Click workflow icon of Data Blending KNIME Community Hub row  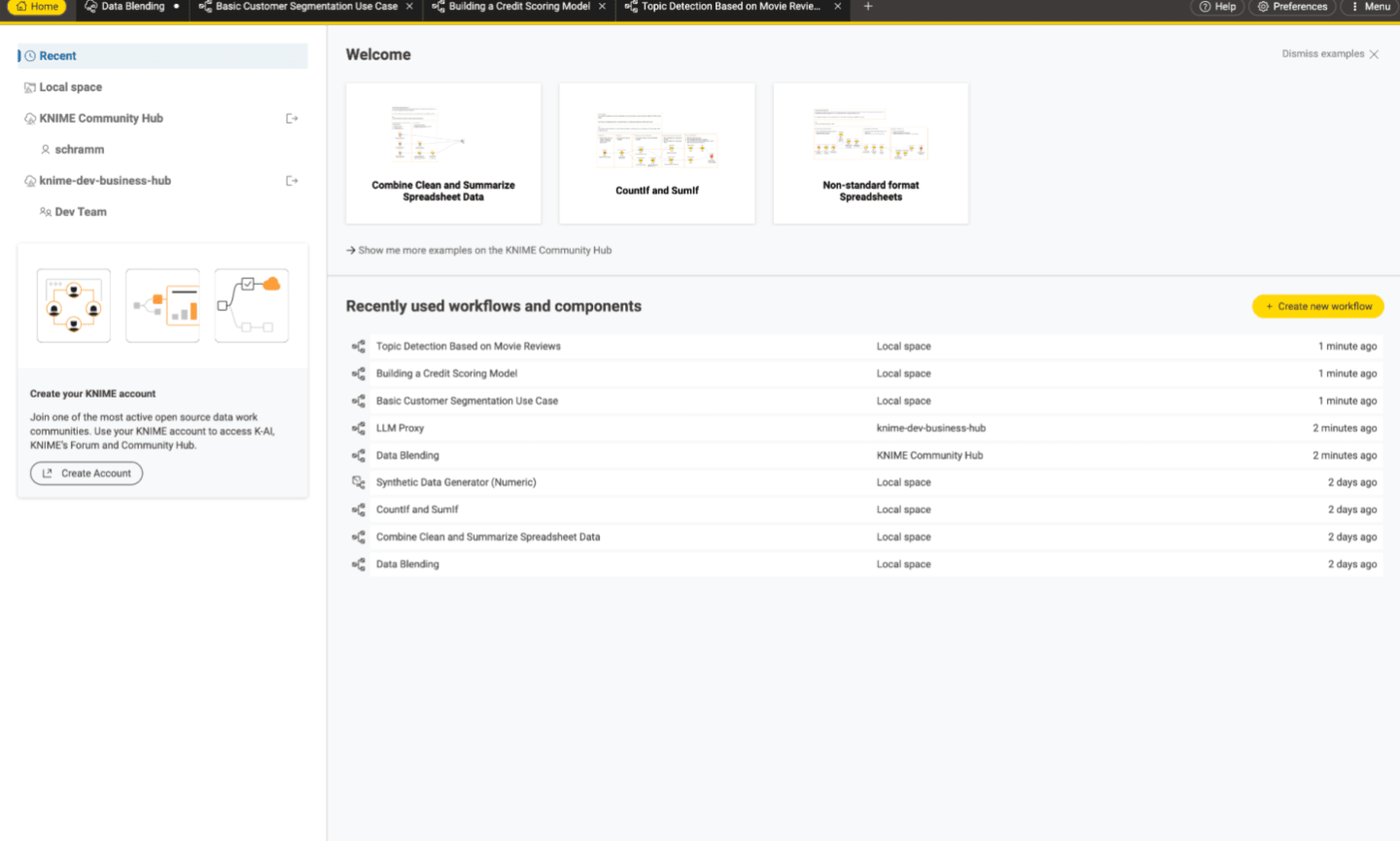[359, 455]
